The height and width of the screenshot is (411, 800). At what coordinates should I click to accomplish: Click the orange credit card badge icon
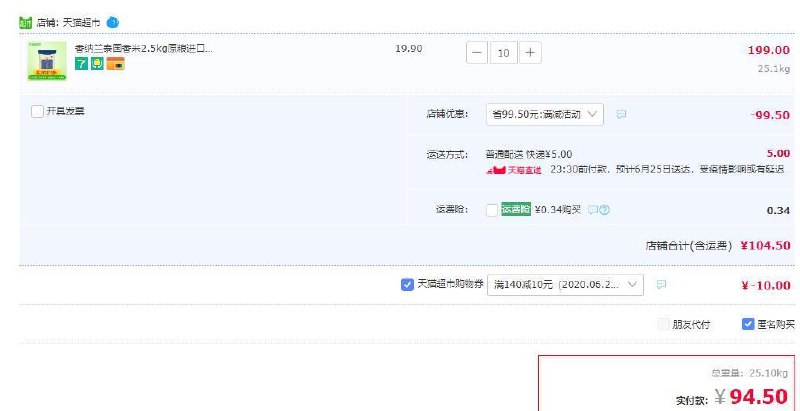pos(116,65)
